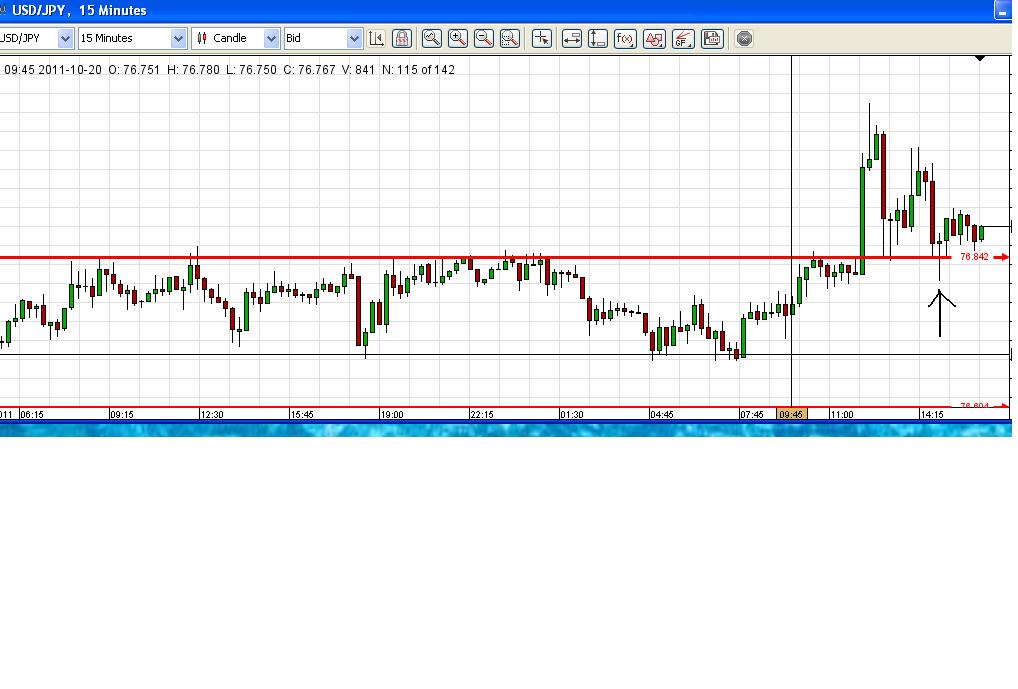Click the 14:15 time axis label

[932, 414]
